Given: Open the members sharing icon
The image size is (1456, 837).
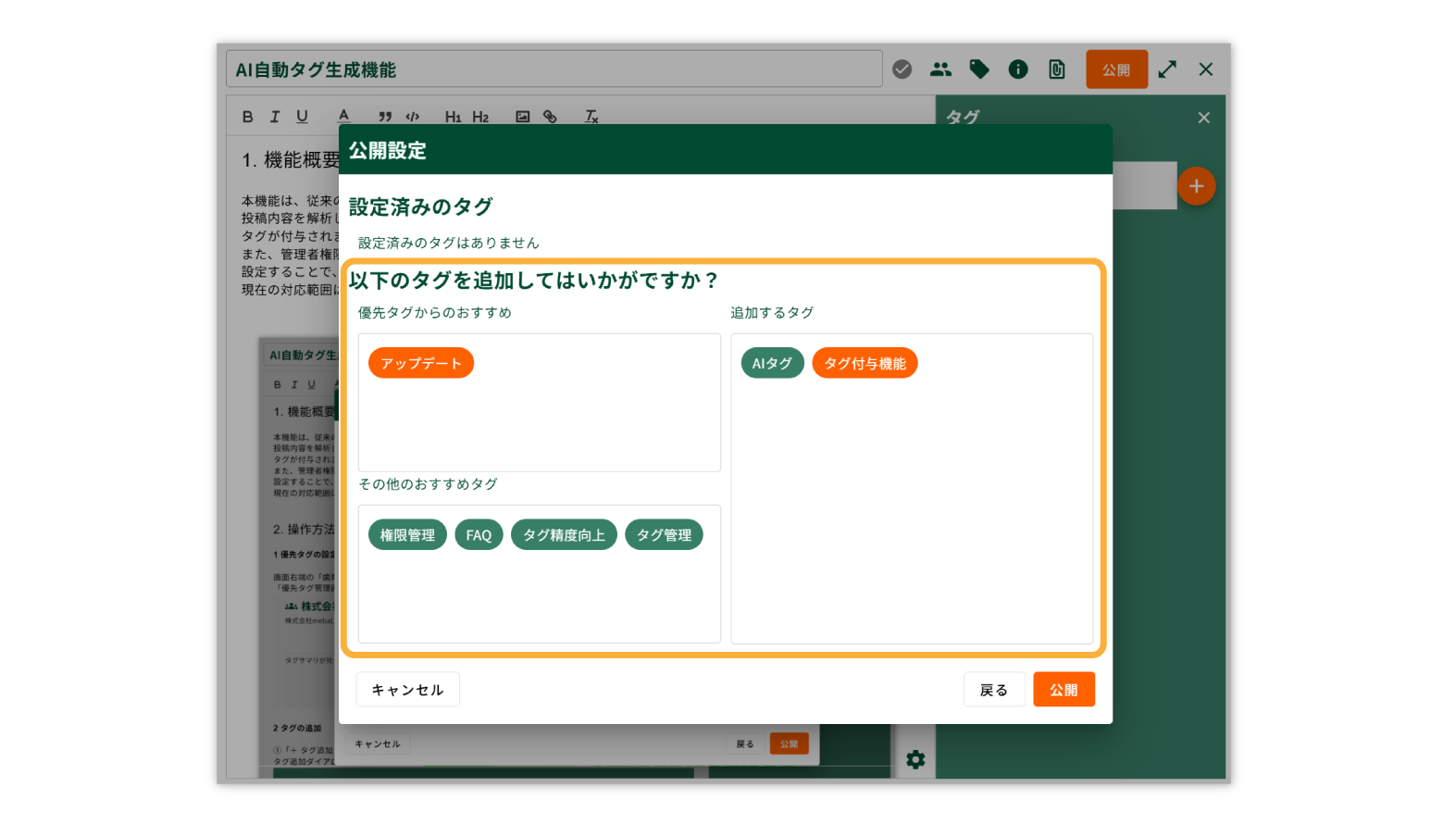Looking at the screenshot, I should (x=940, y=69).
